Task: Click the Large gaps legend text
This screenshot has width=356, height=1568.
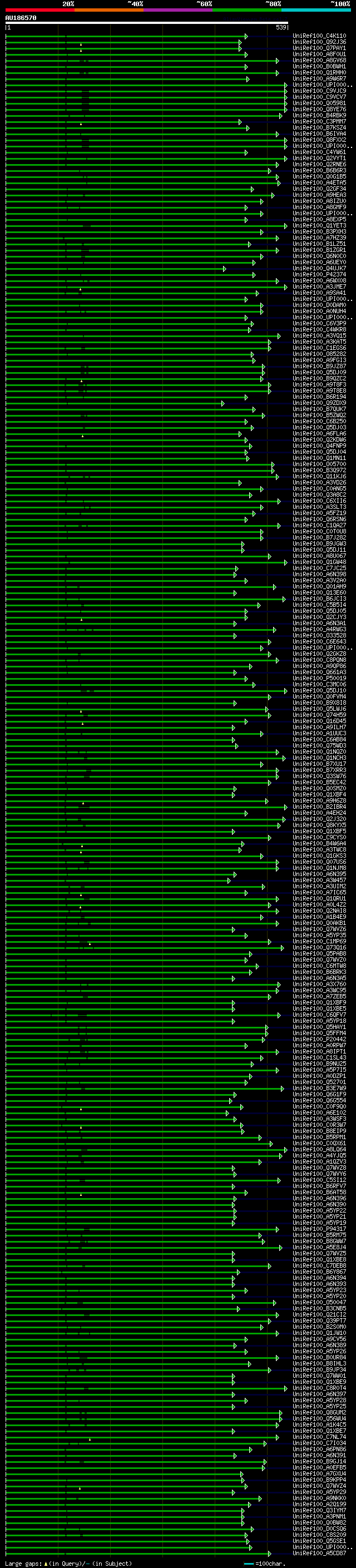Action: [68, 1564]
